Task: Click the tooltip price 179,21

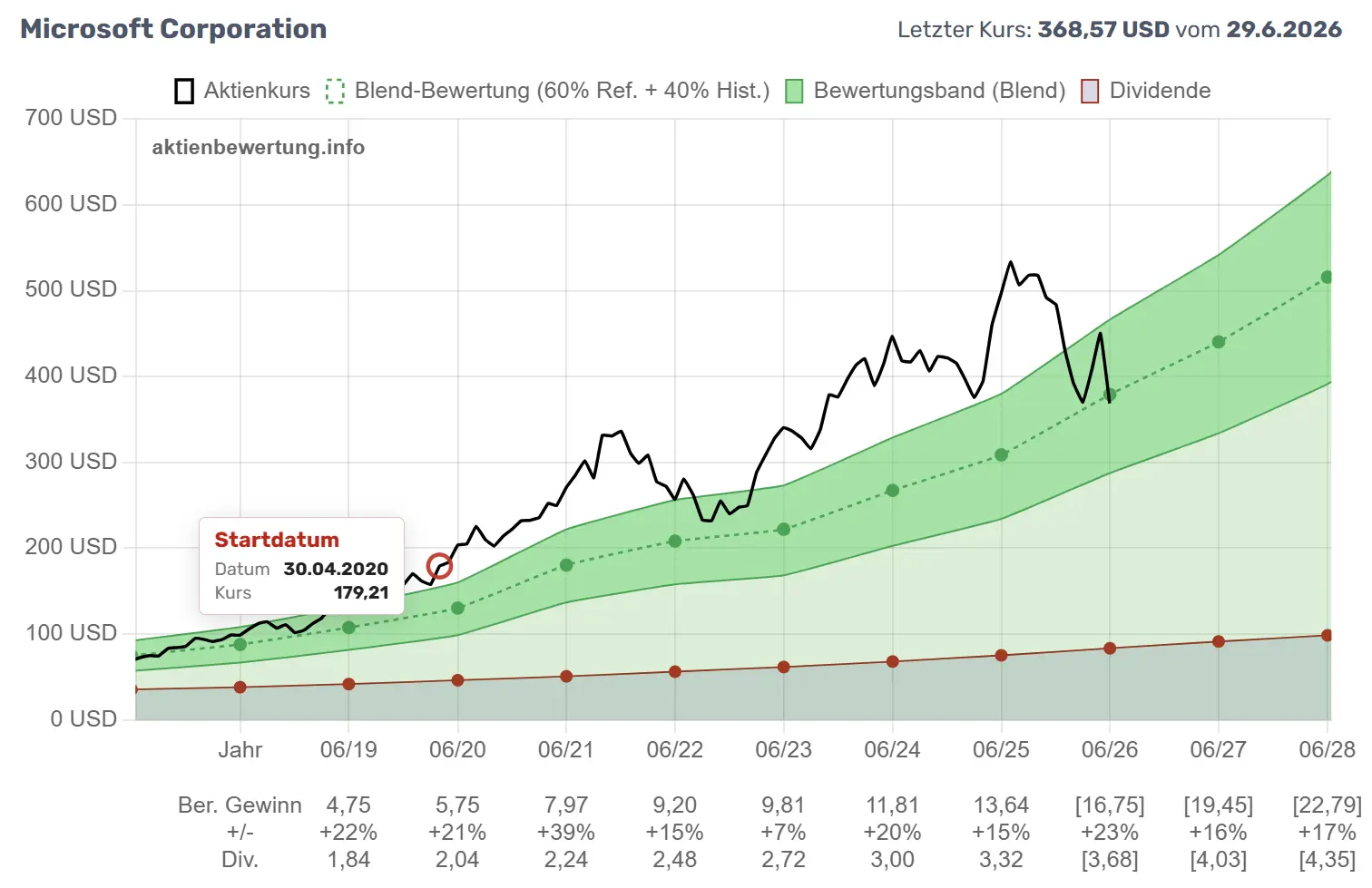Action: click(361, 592)
